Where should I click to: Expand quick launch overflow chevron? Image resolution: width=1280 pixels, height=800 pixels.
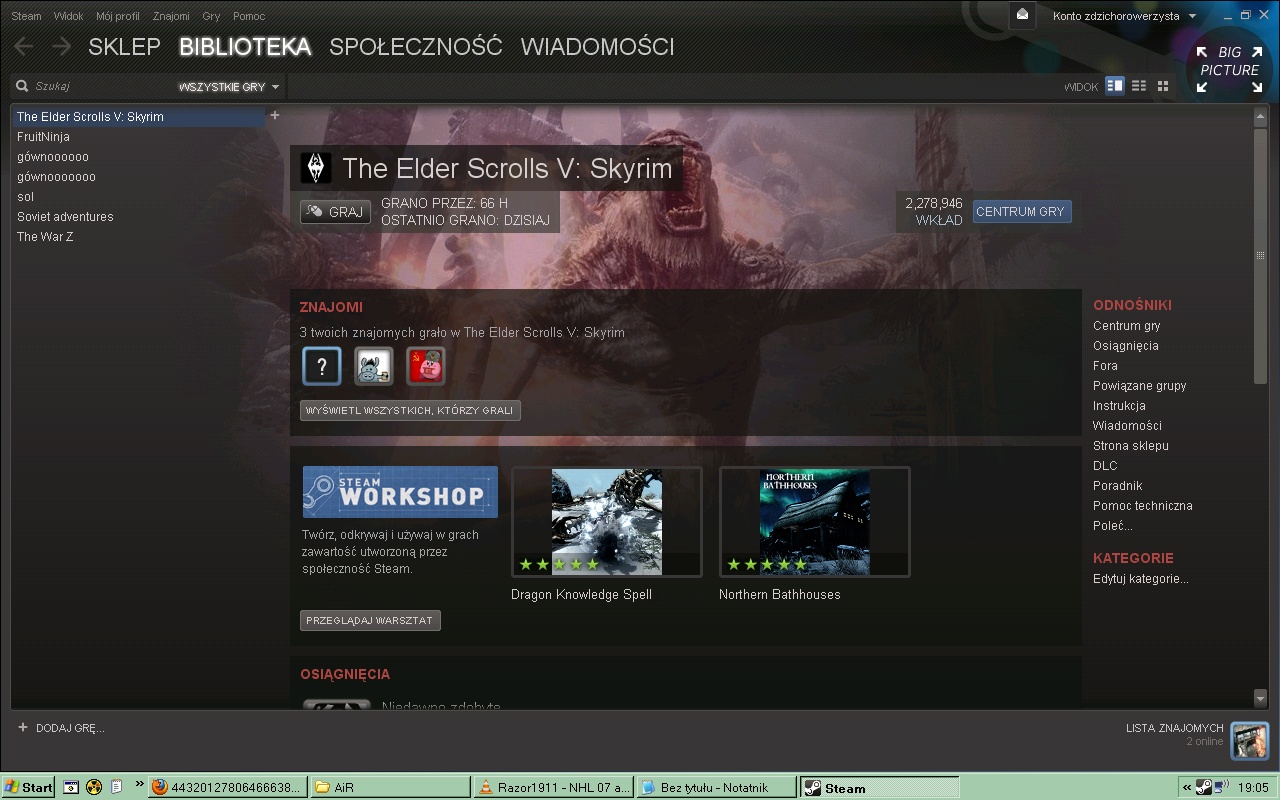tap(139, 784)
